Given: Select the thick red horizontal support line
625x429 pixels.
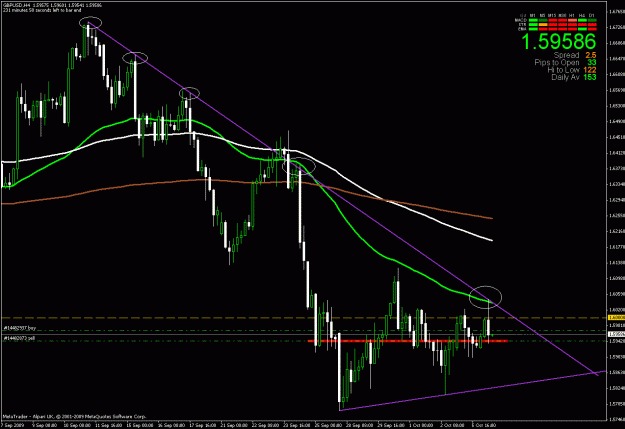Looking at the screenshot, I should coord(407,341).
